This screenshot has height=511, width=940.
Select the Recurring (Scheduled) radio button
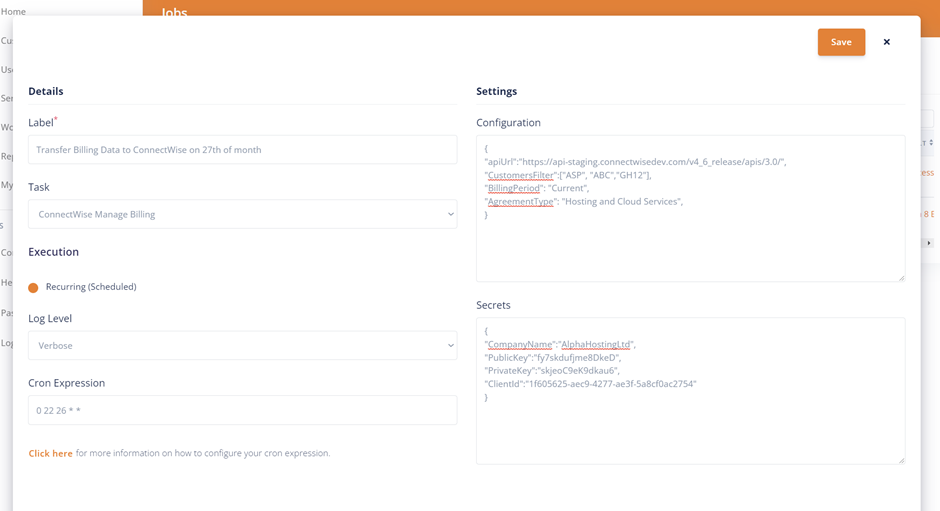click(x=33, y=288)
